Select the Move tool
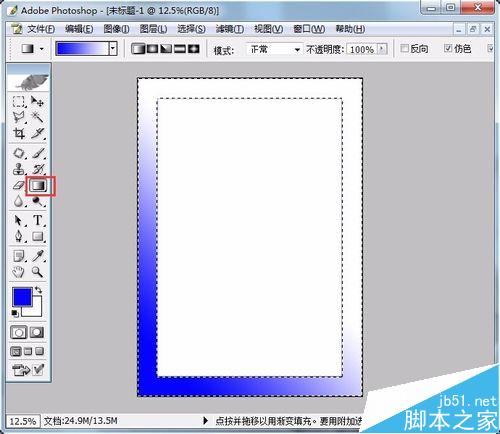Screen dimensions: 500x434 coord(37,101)
